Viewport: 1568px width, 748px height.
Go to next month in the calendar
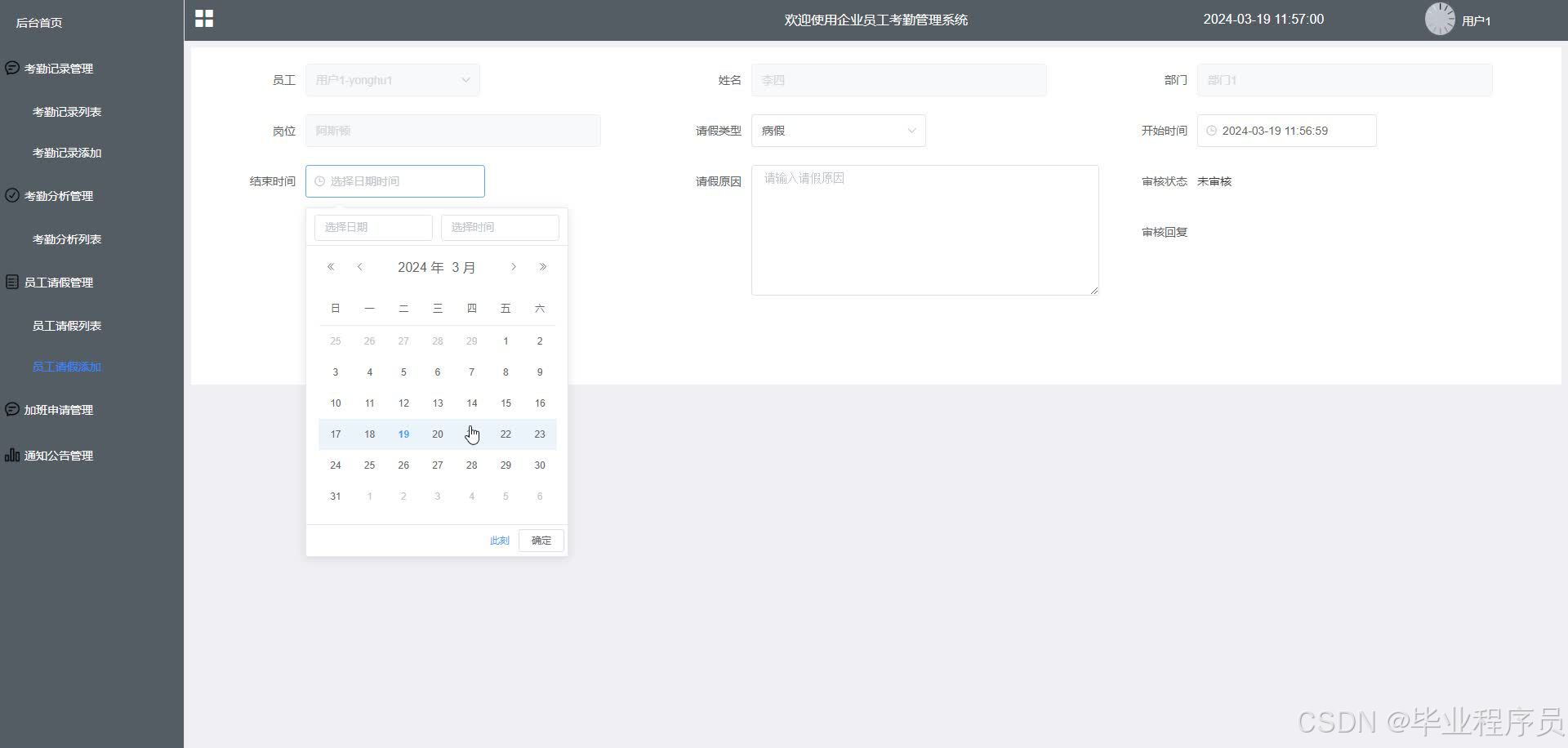[x=514, y=267]
